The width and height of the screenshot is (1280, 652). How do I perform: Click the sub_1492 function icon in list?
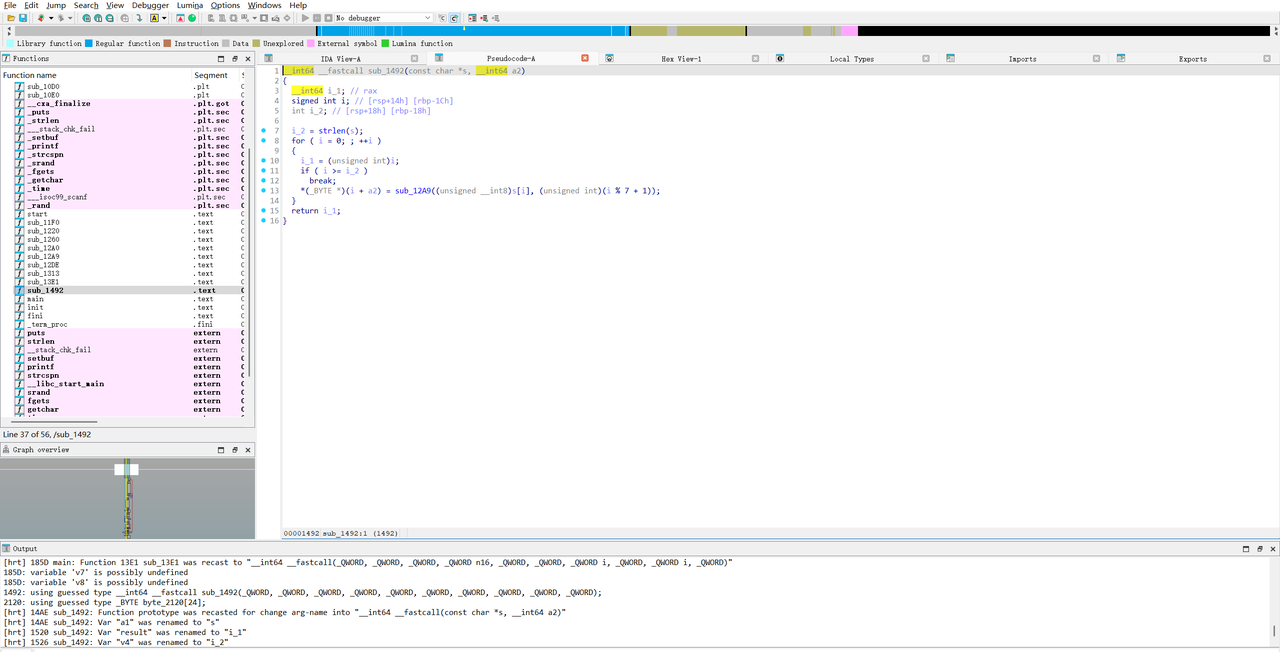[x=19, y=291]
